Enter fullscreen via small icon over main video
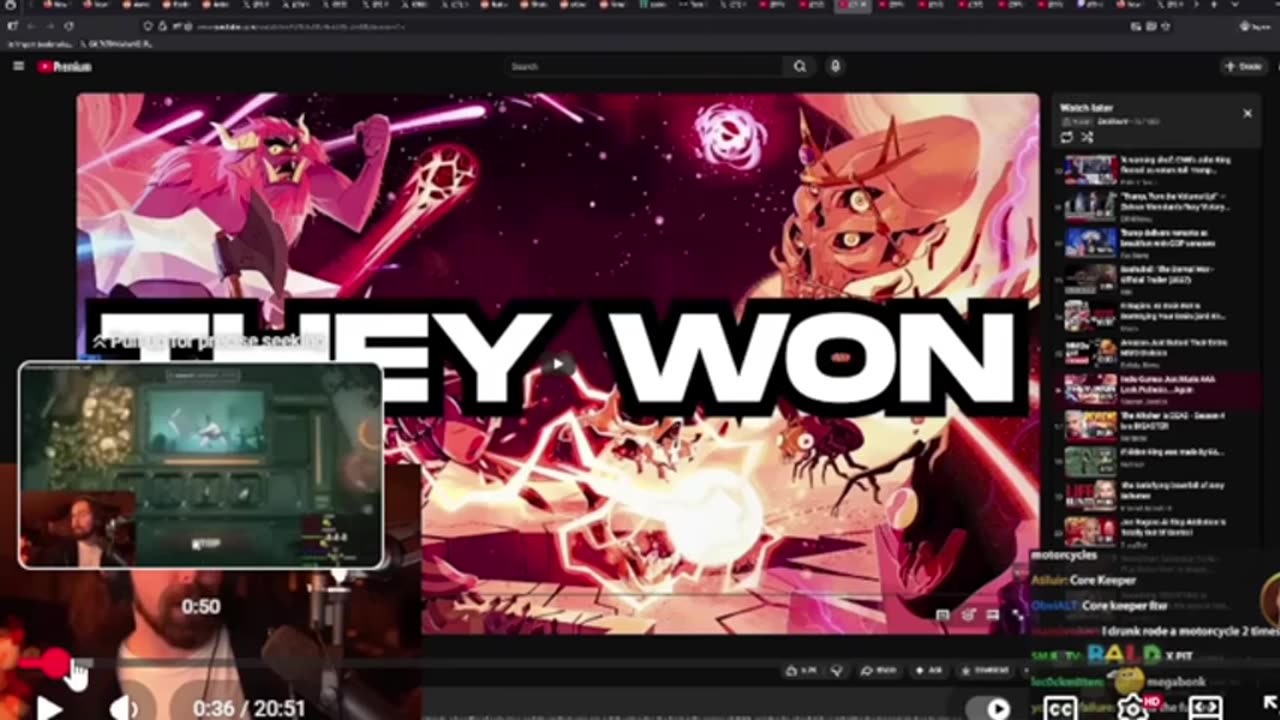Screen dimensions: 1280x720 [x=1018, y=614]
